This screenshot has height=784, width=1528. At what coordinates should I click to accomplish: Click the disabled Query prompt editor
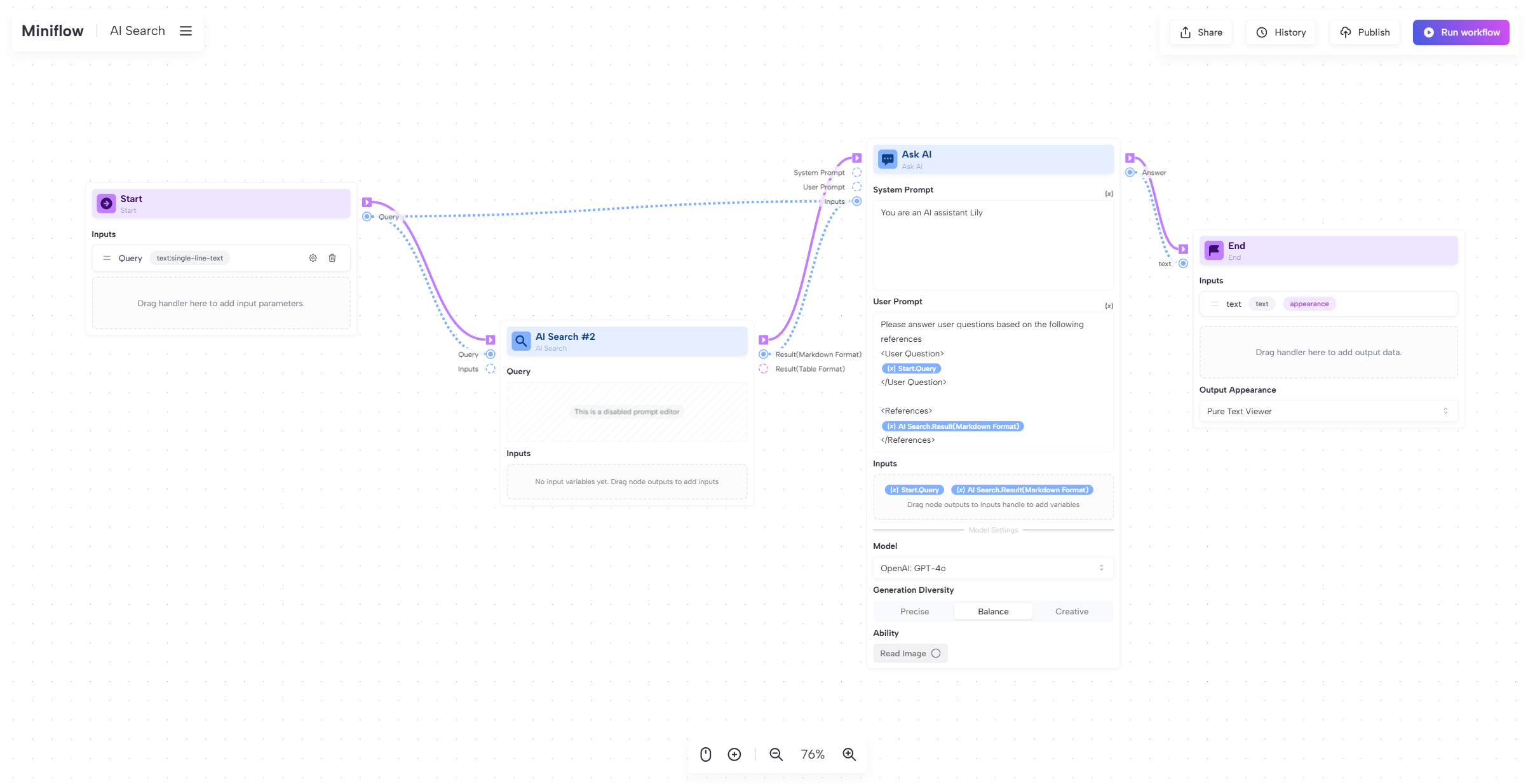click(627, 412)
